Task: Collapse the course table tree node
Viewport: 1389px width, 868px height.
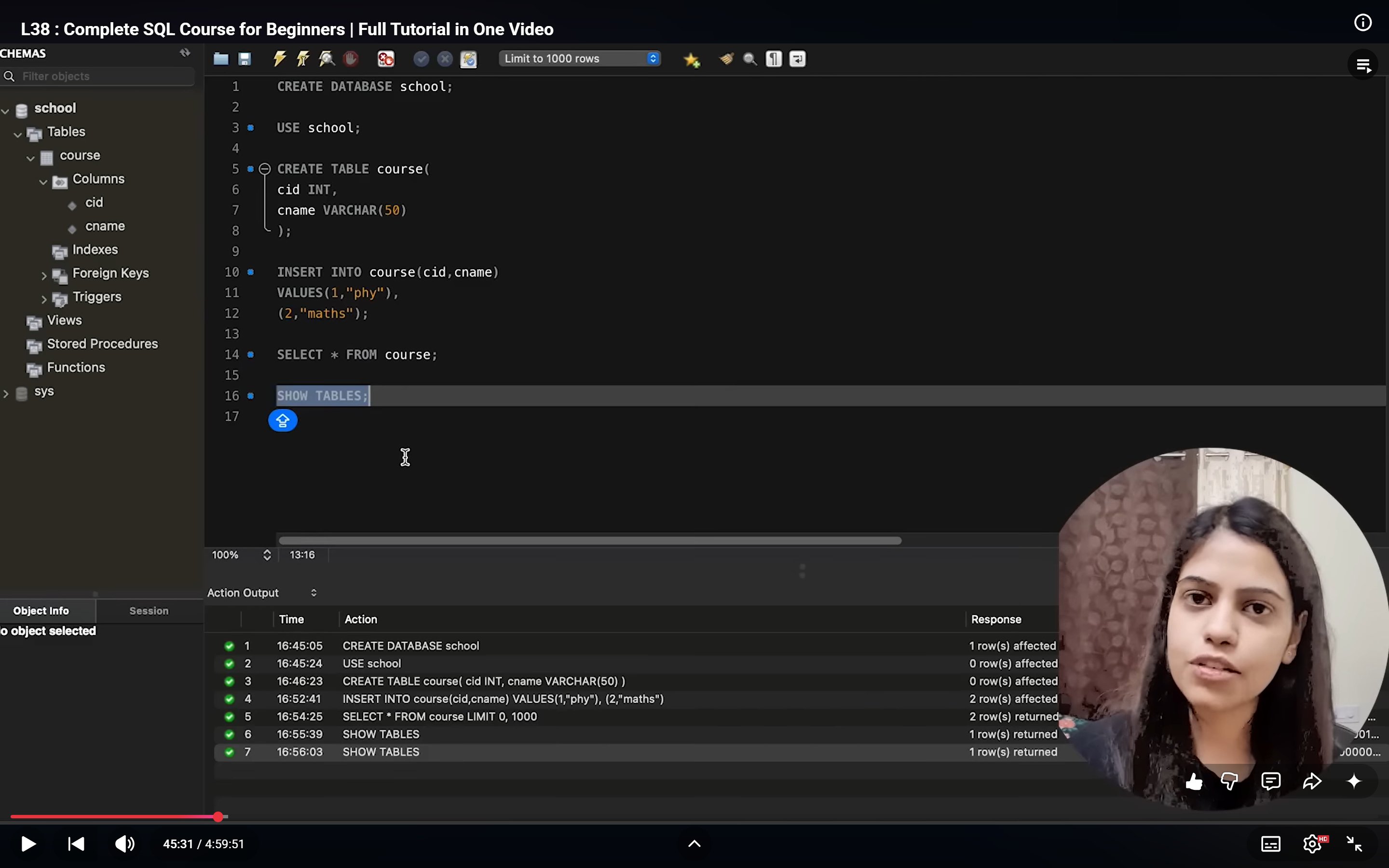Action: point(31,157)
